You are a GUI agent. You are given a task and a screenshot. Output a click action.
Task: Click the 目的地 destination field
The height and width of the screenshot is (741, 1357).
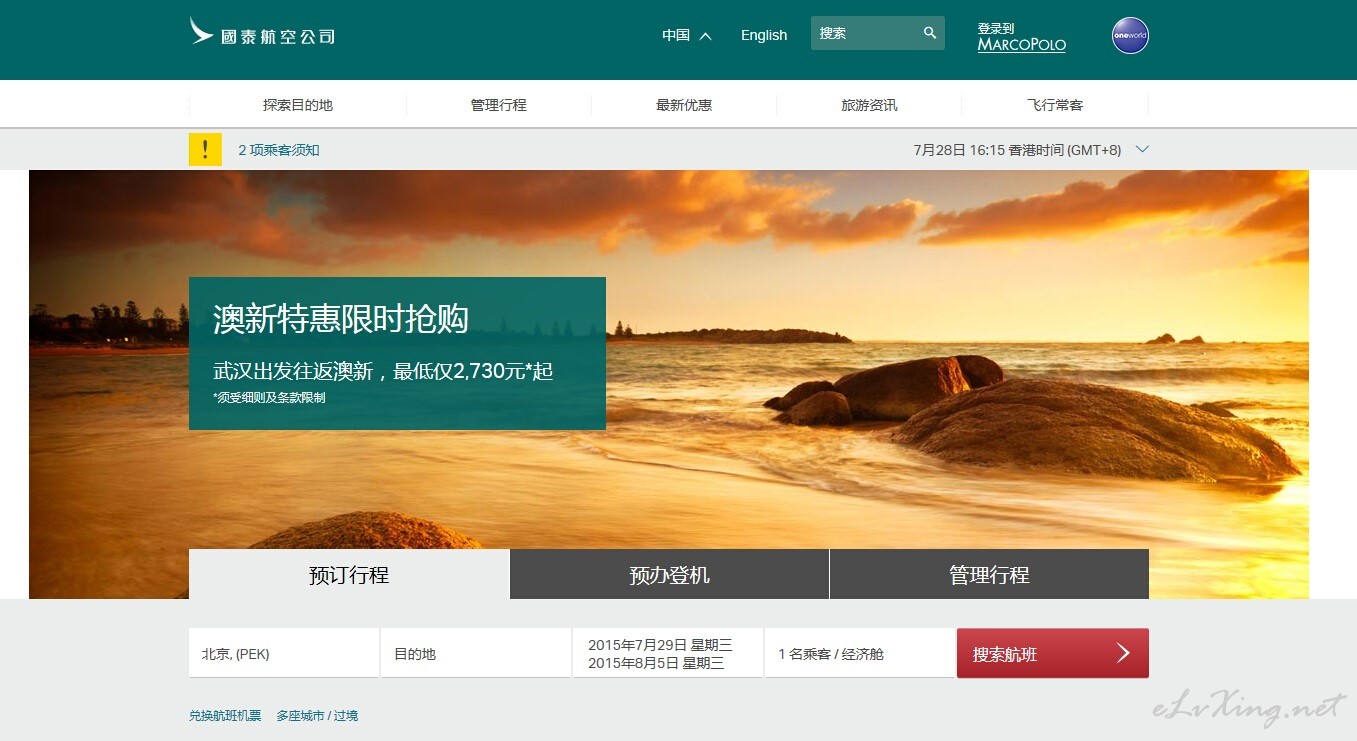(475, 654)
